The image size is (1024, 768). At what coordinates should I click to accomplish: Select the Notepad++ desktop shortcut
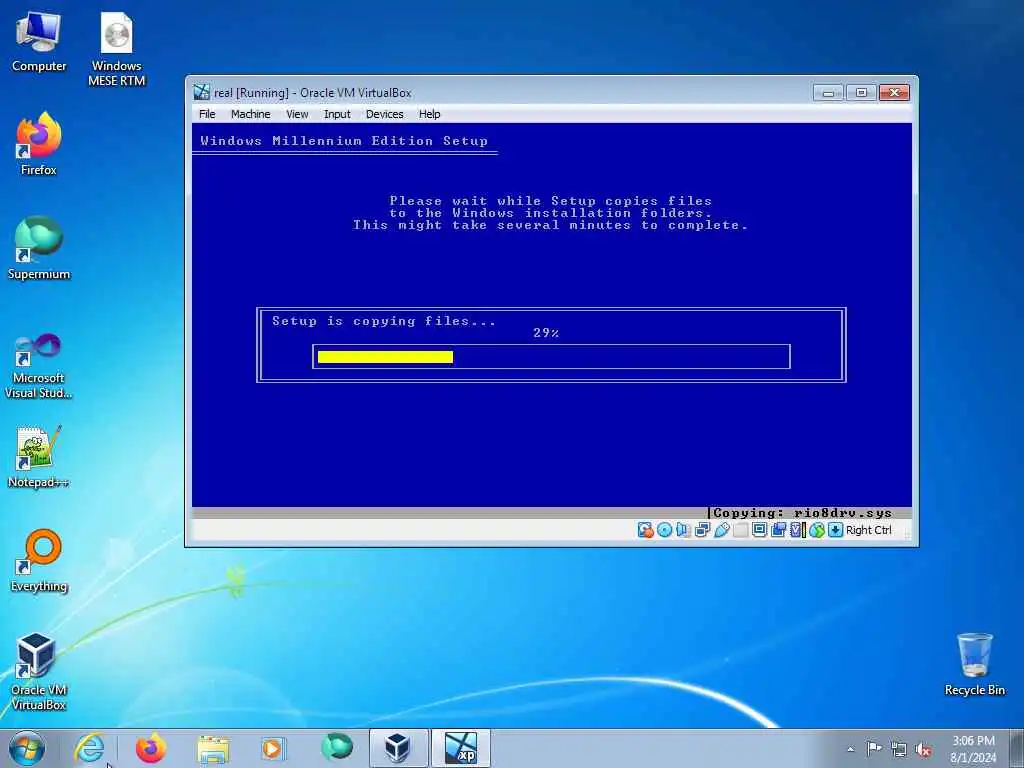(x=39, y=456)
